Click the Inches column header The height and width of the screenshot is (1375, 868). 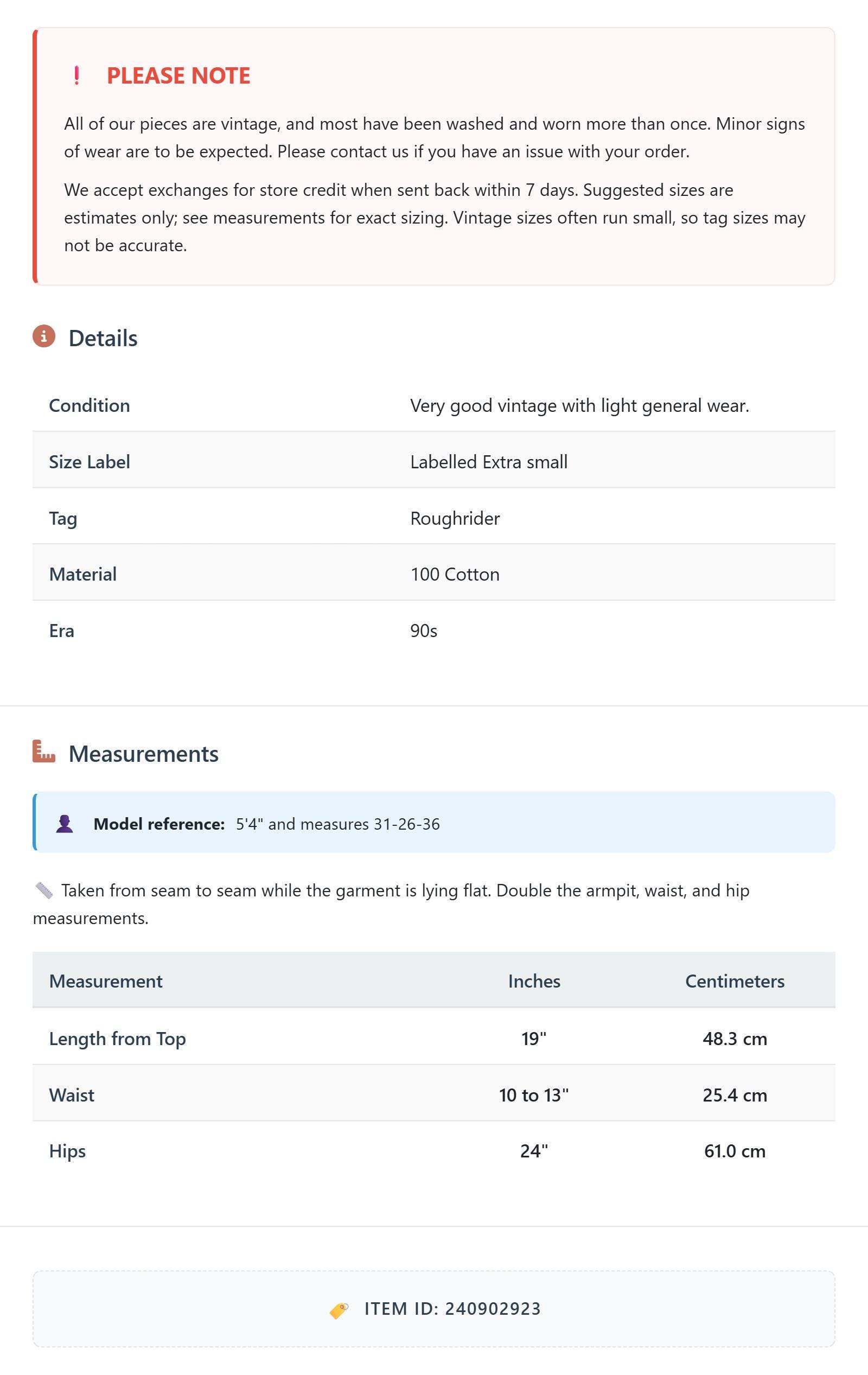point(534,981)
